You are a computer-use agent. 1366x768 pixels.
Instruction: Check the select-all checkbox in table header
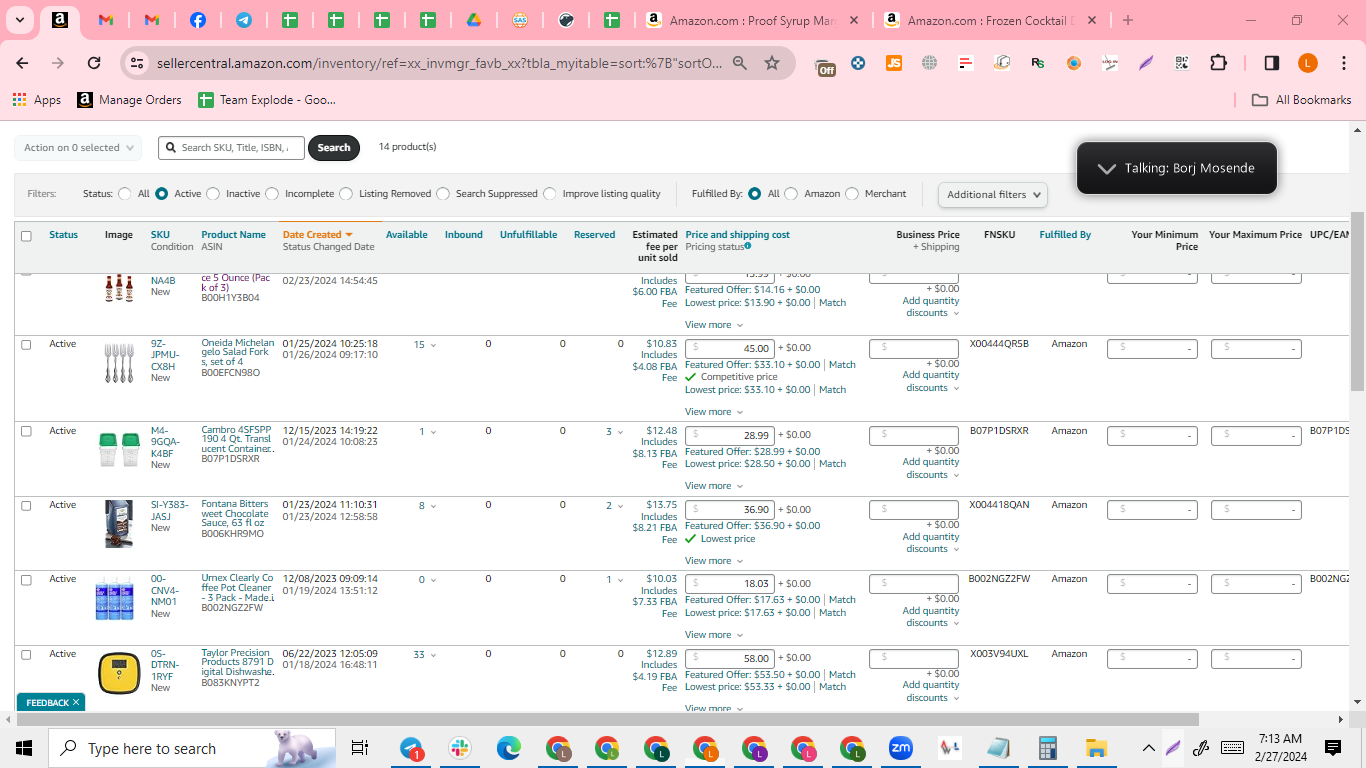point(27,236)
